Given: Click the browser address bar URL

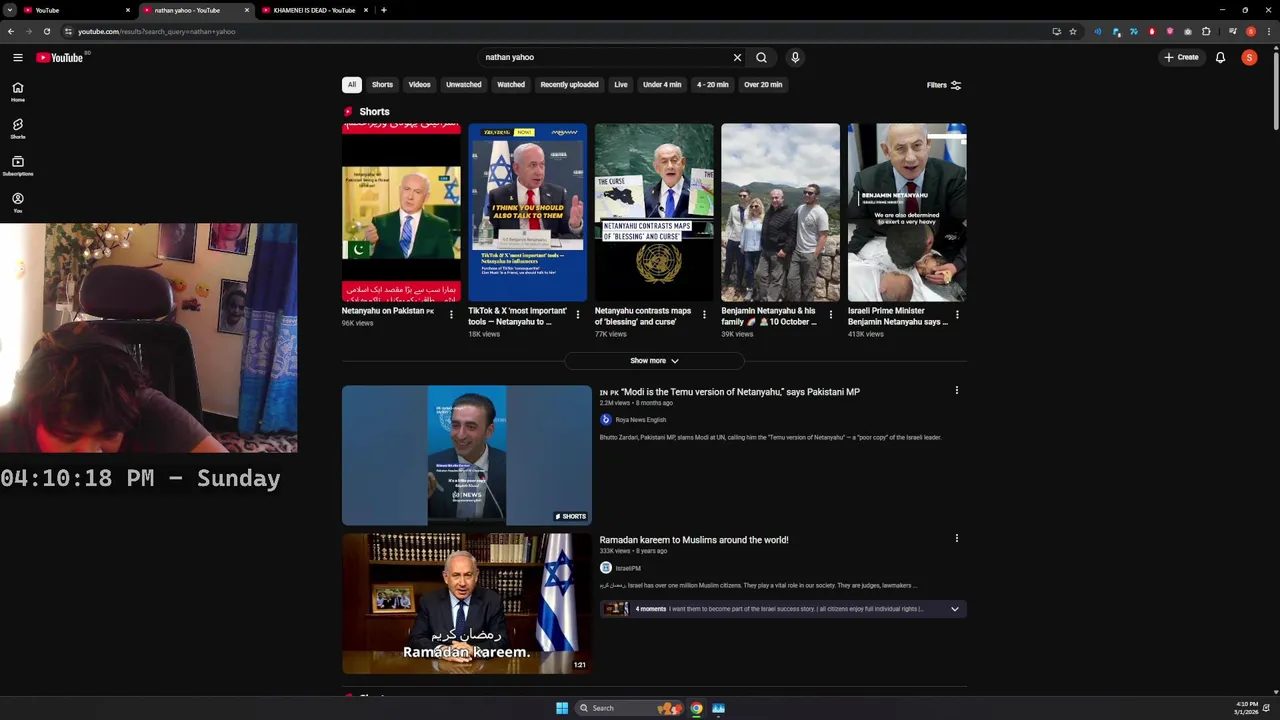Looking at the screenshot, I should [x=156, y=31].
